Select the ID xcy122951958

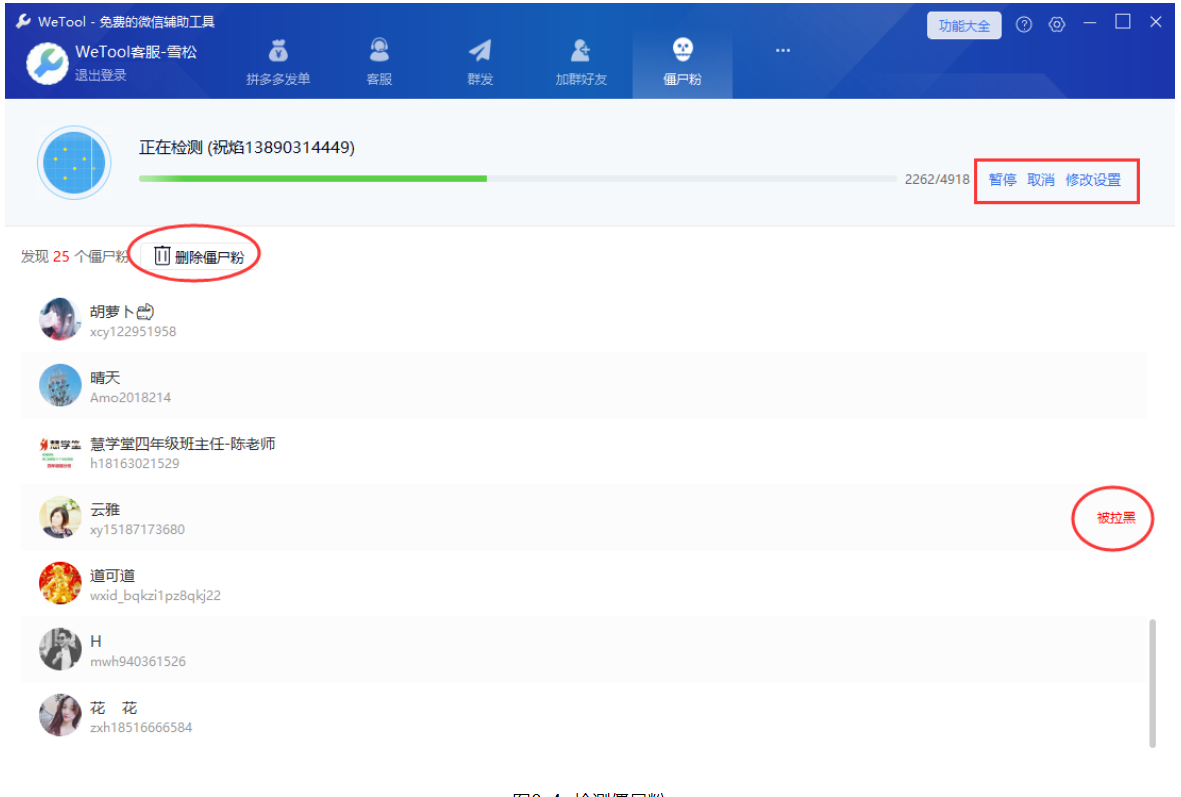pyautogui.click(x=133, y=331)
